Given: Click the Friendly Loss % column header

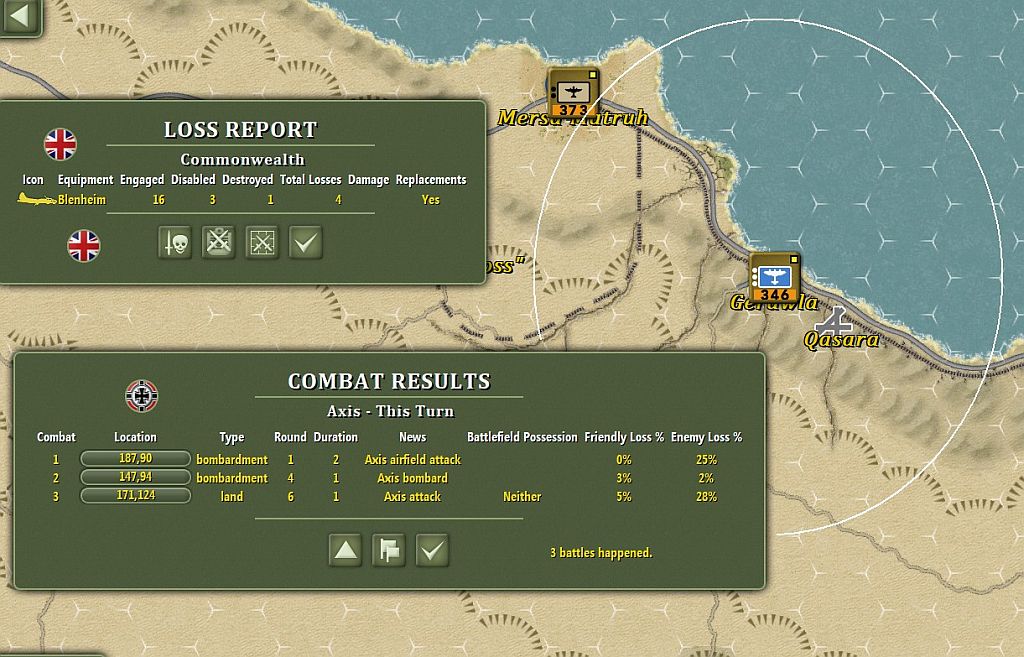Looking at the screenshot, I should point(624,437).
